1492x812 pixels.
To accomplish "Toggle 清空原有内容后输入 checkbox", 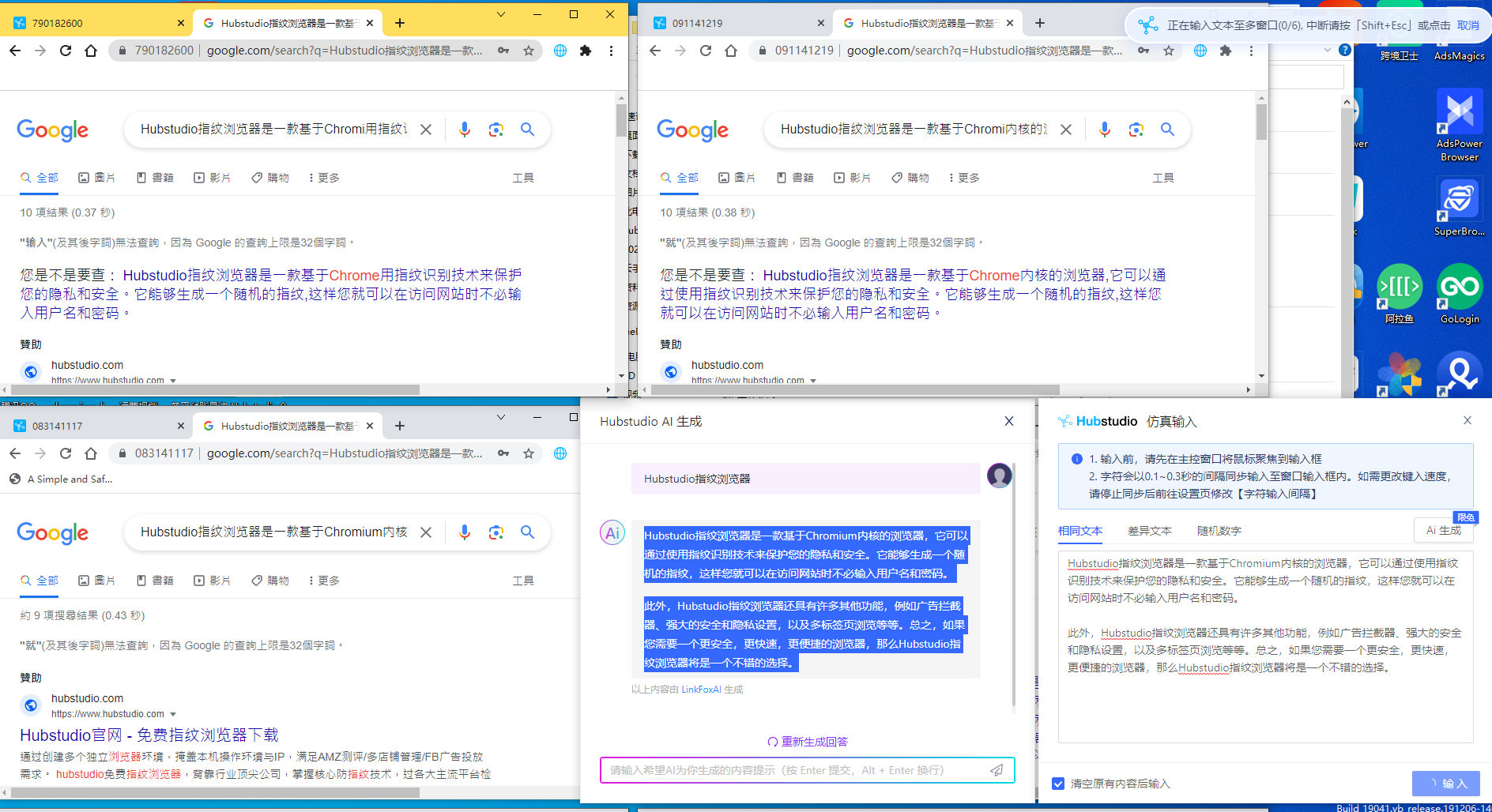I will coord(1058,784).
